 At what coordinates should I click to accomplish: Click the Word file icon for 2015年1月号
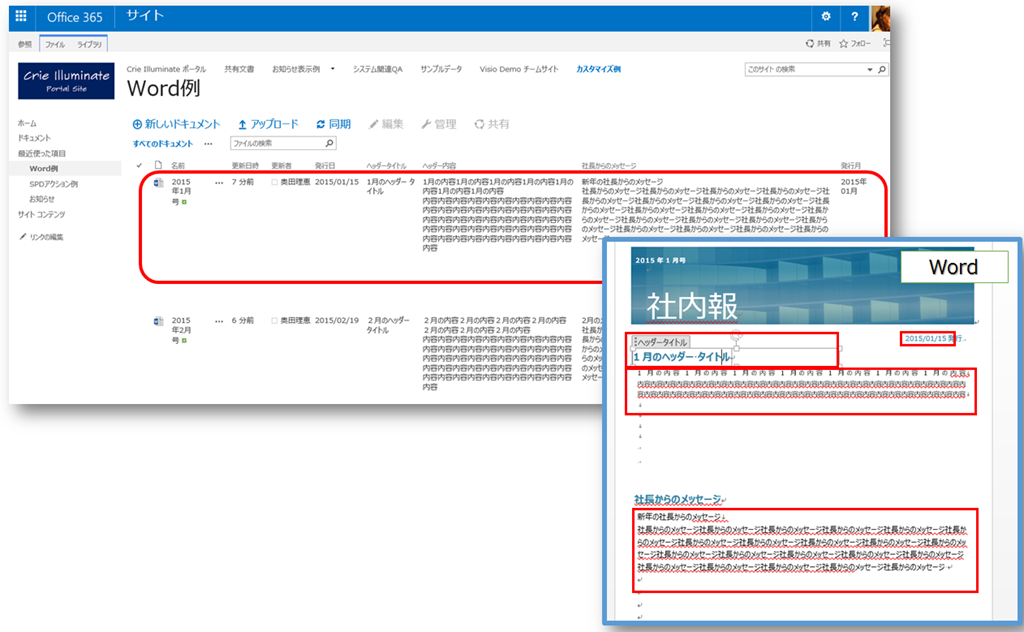[158, 182]
